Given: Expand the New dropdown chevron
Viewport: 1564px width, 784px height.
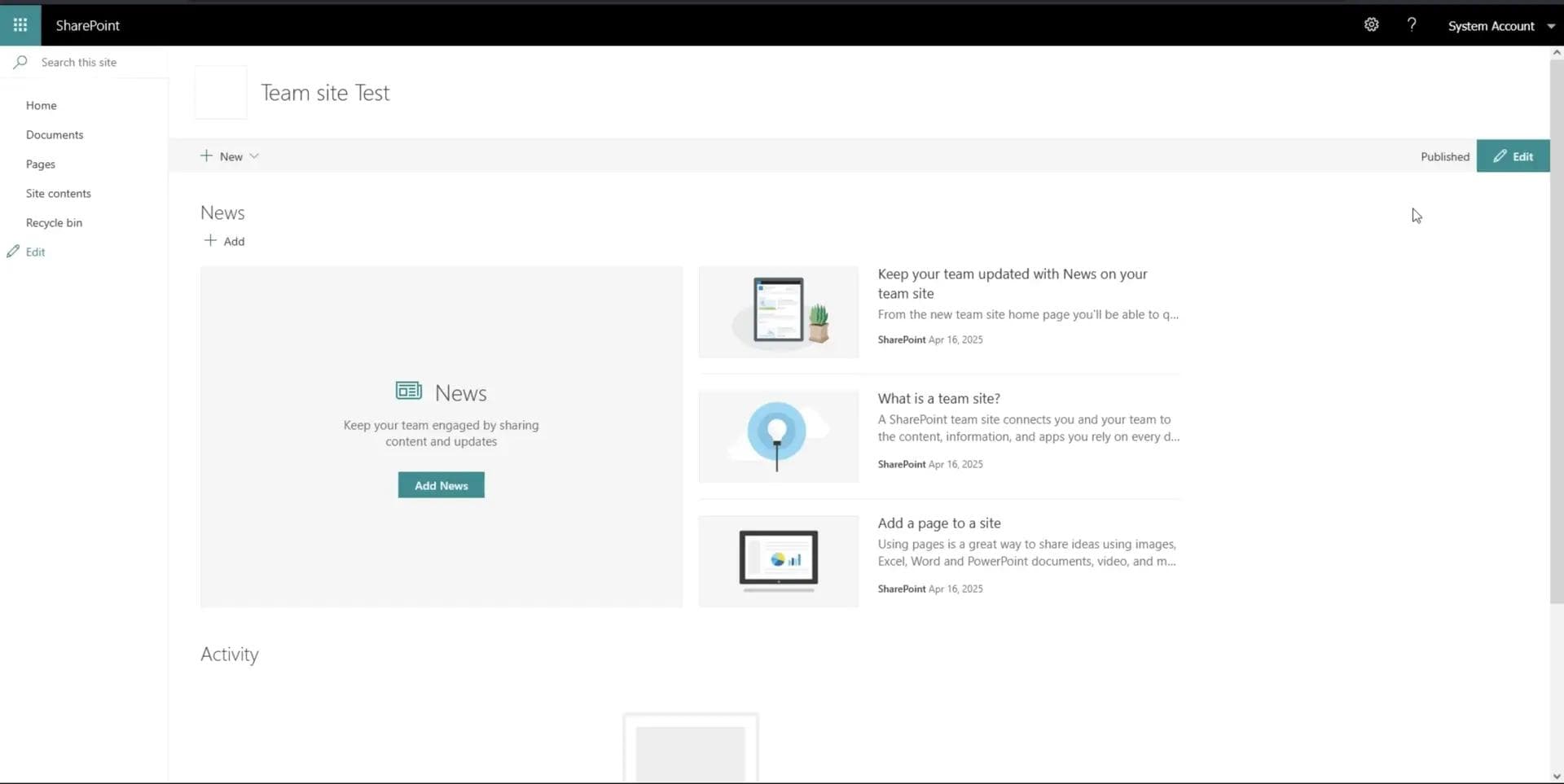Looking at the screenshot, I should pyautogui.click(x=254, y=156).
